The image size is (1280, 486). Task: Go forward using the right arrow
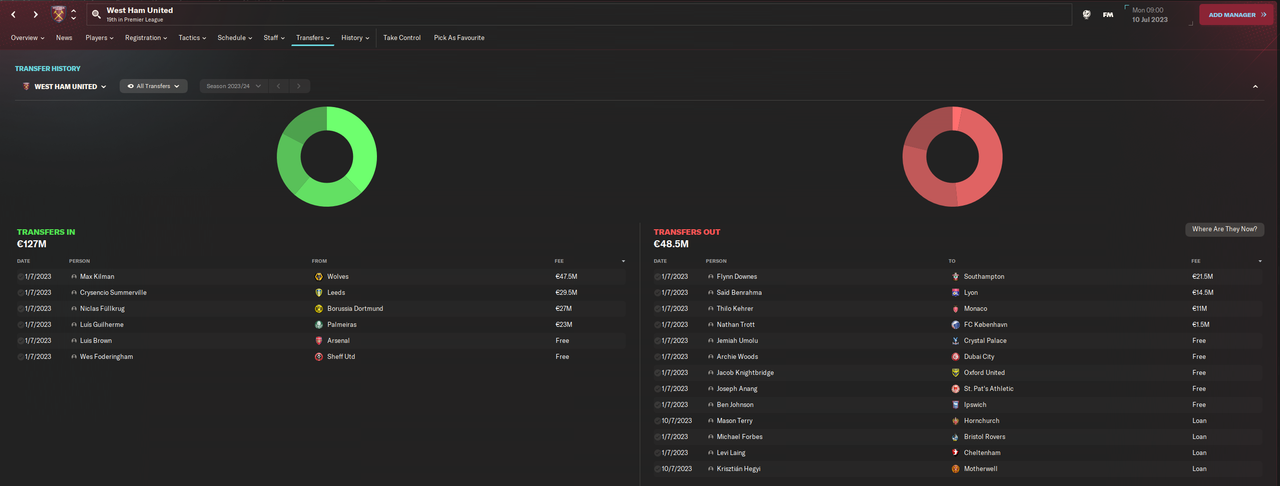tap(35, 15)
